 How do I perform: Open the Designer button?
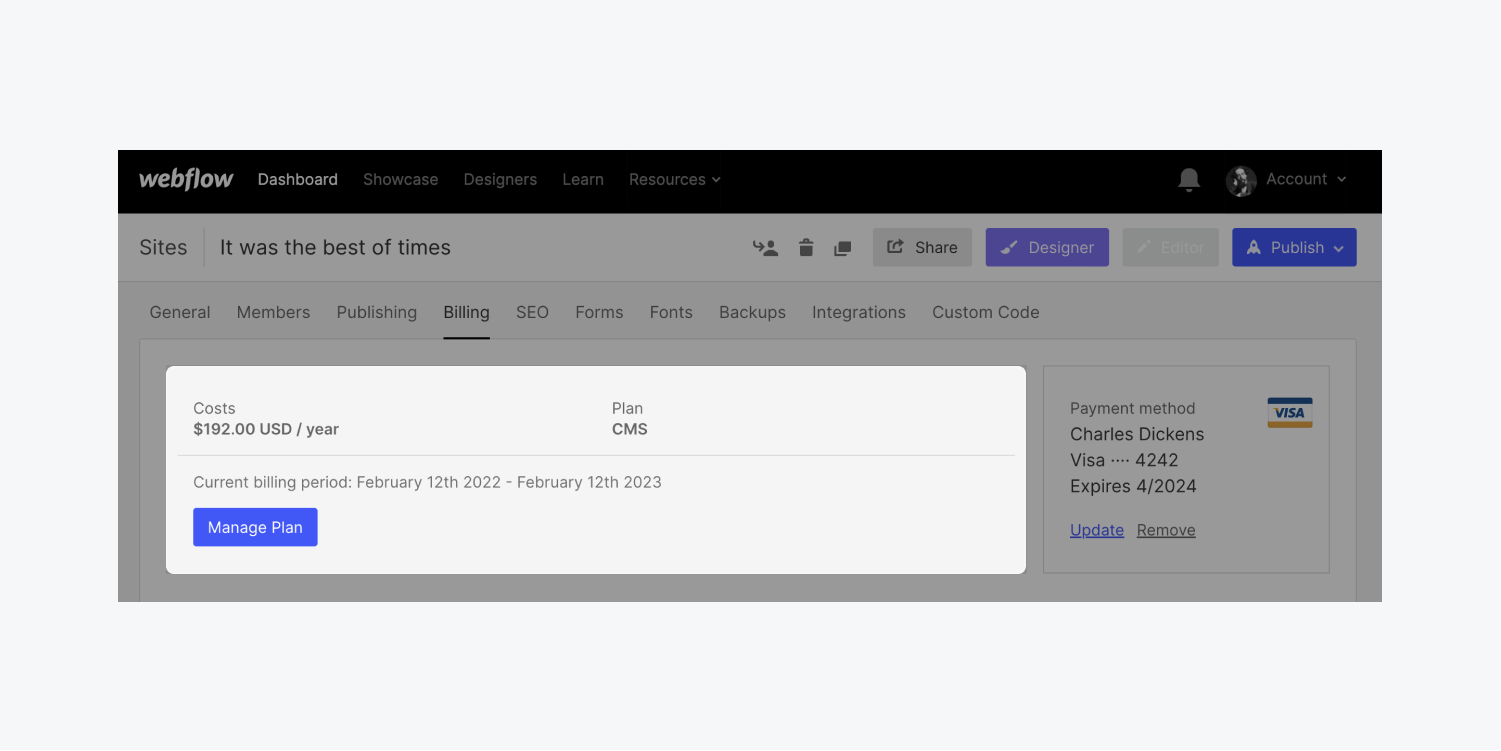coord(1047,248)
